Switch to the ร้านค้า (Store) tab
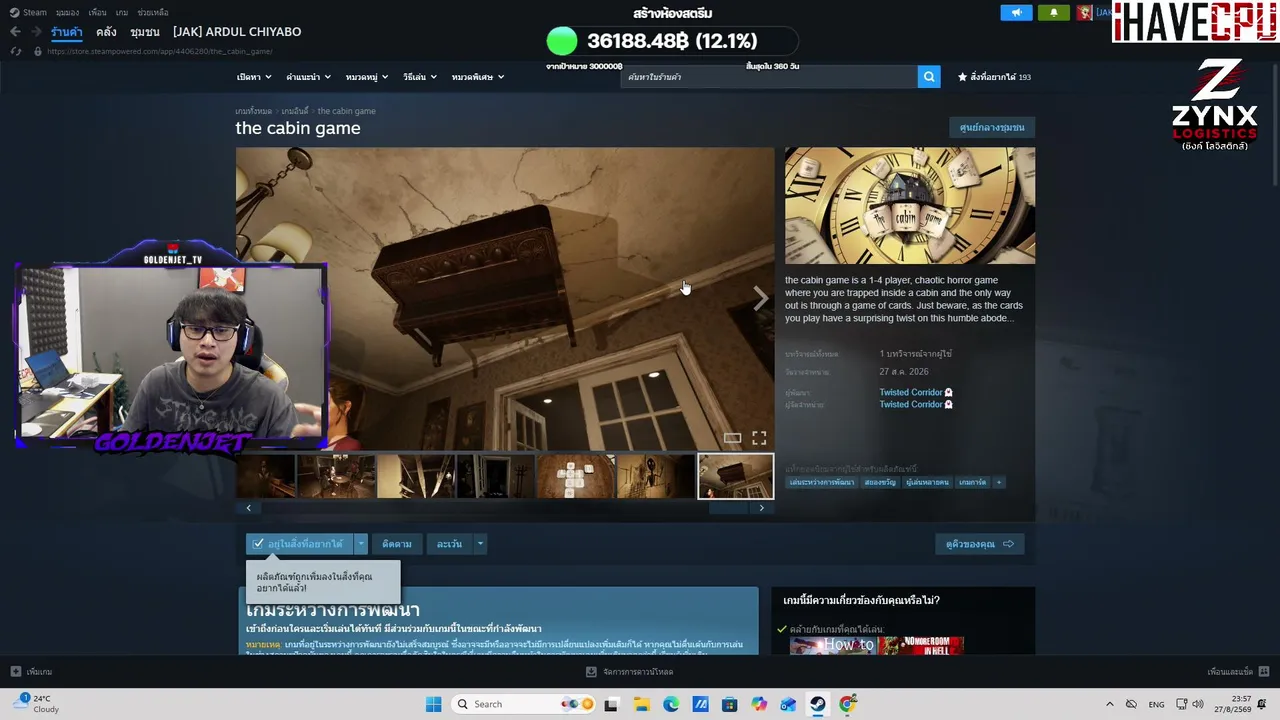This screenshot has height=720, width=1280. pyautogui.click(x=67, y=32)
